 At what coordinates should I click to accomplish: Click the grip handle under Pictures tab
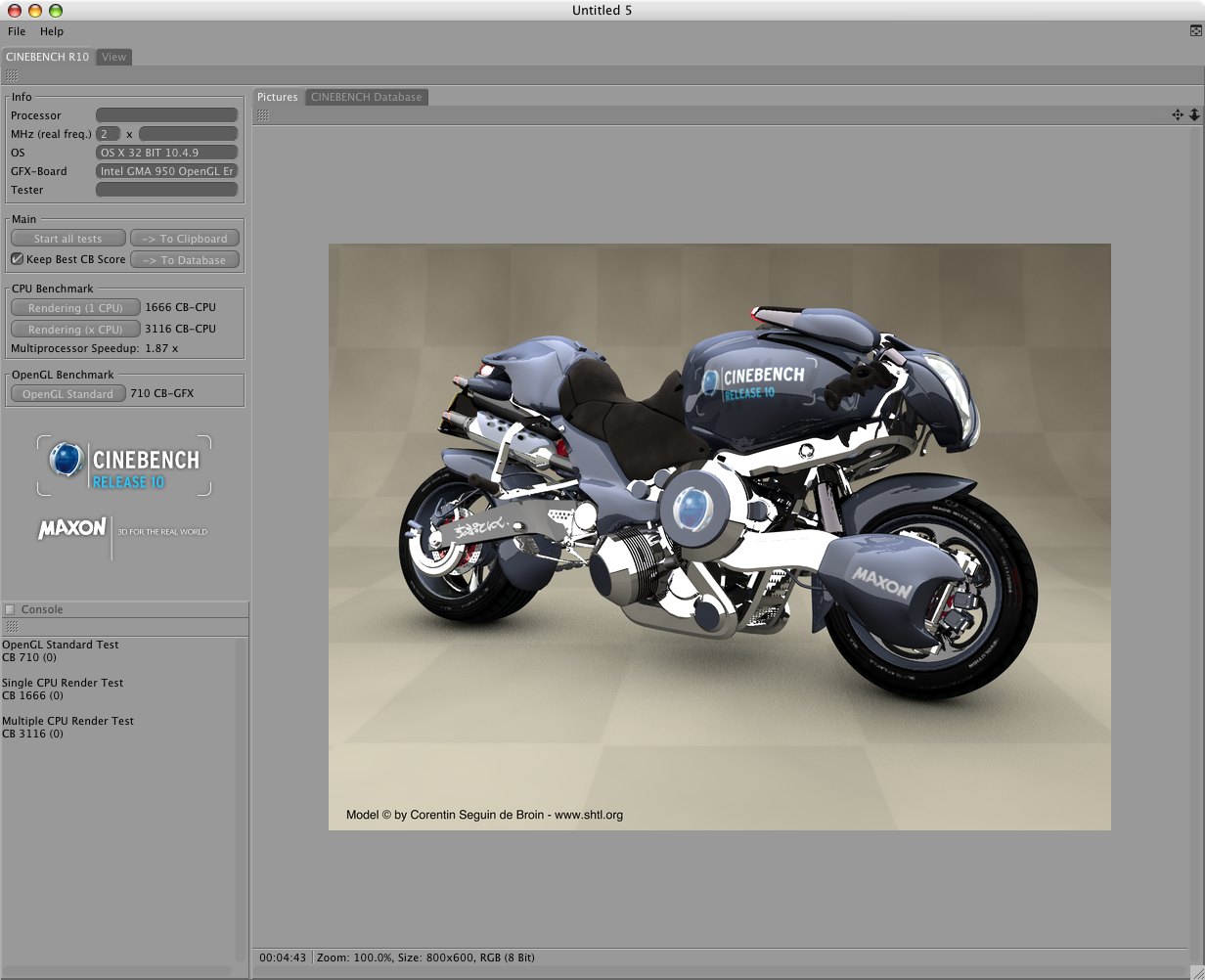tap(262, 115)
